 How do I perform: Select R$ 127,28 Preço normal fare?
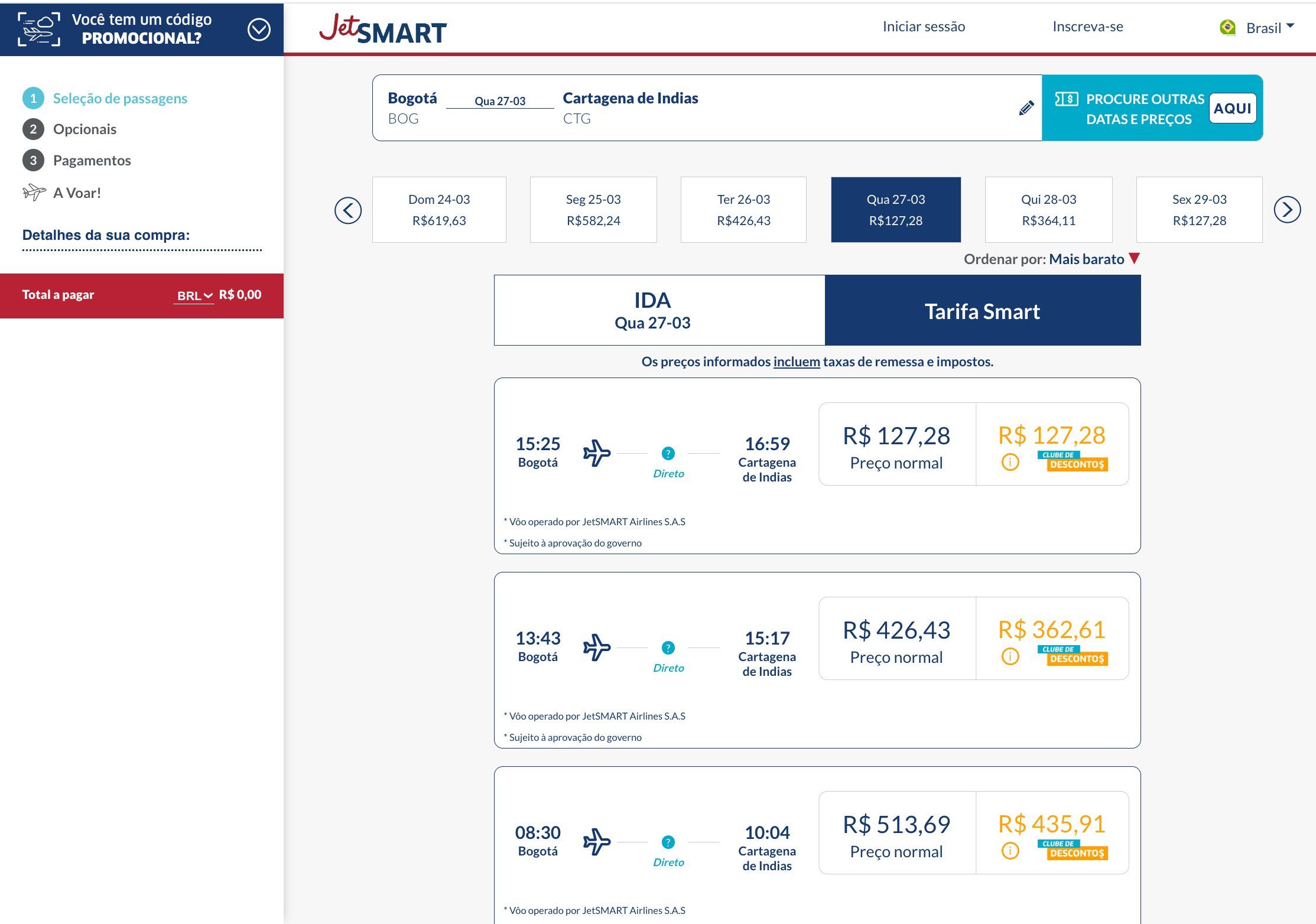point(897,444)
